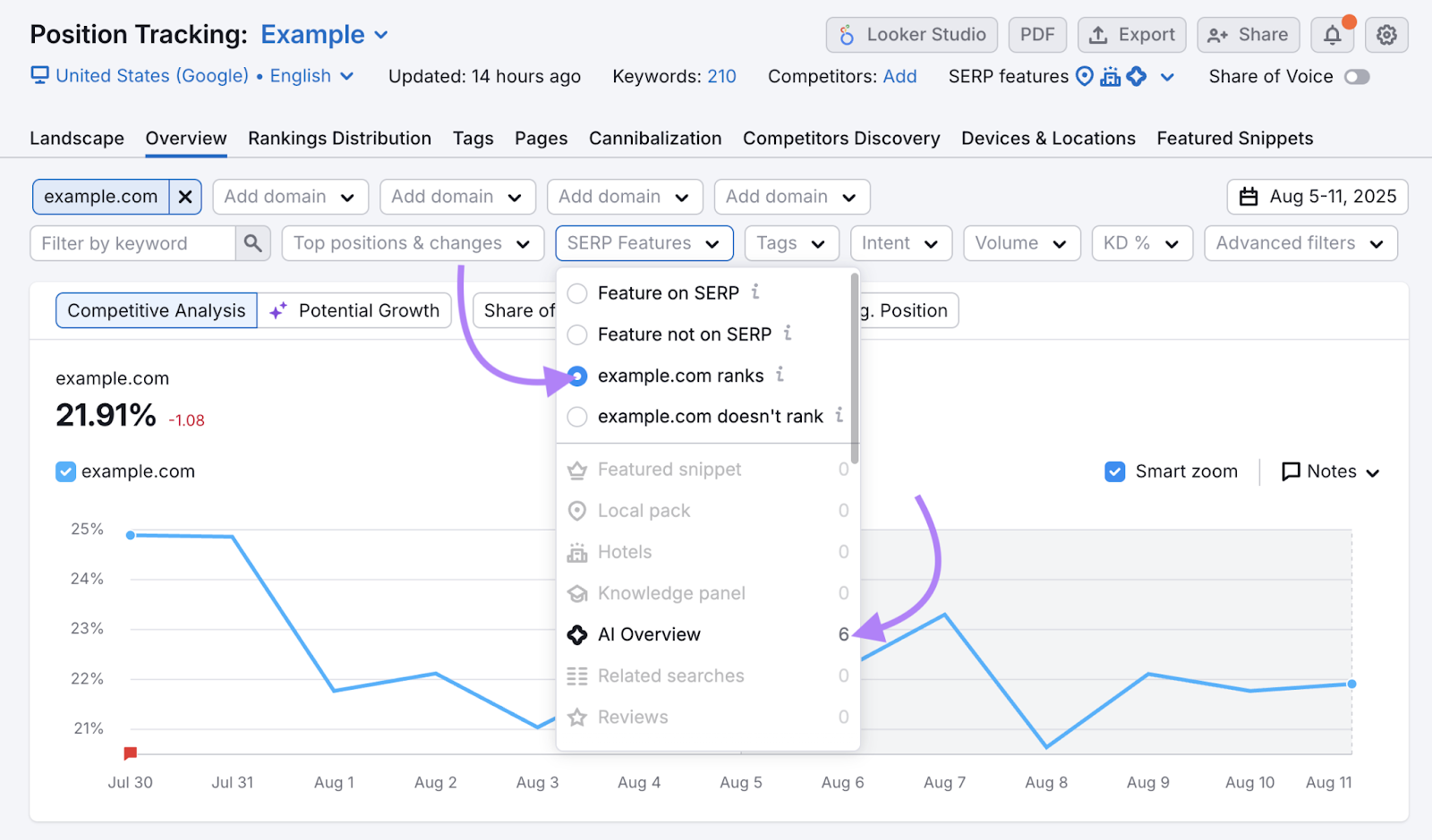Click the keyword search magnifier icon

[253, 243]
